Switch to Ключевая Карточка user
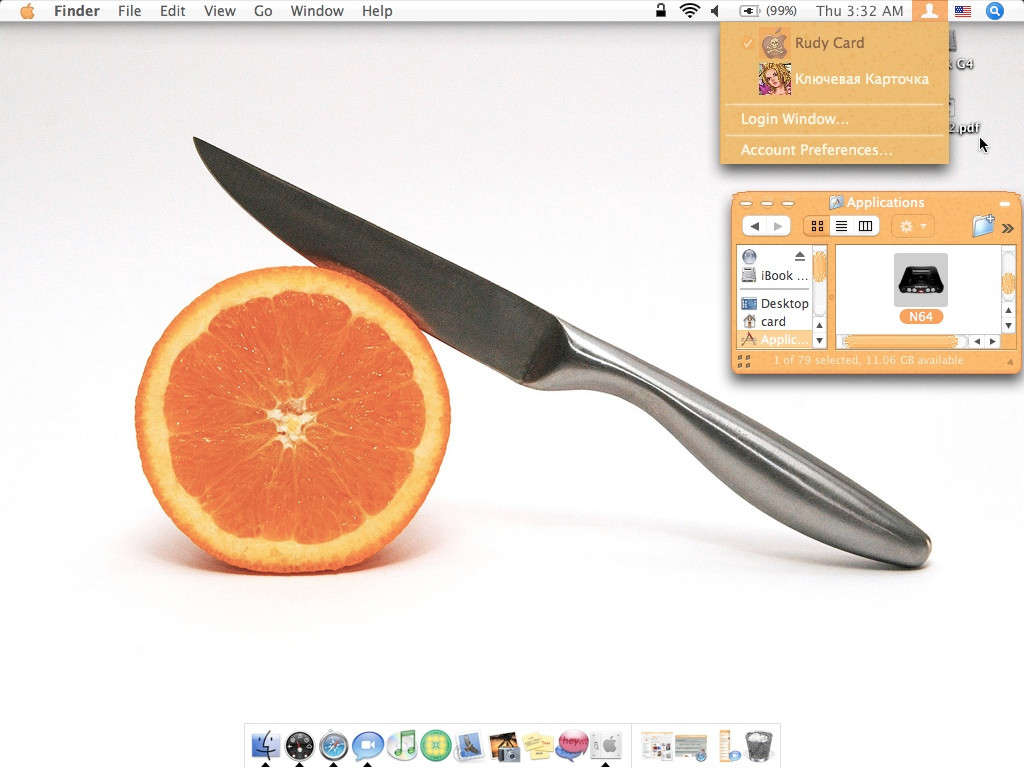The image size is (1024, 768). click(834, 79)
